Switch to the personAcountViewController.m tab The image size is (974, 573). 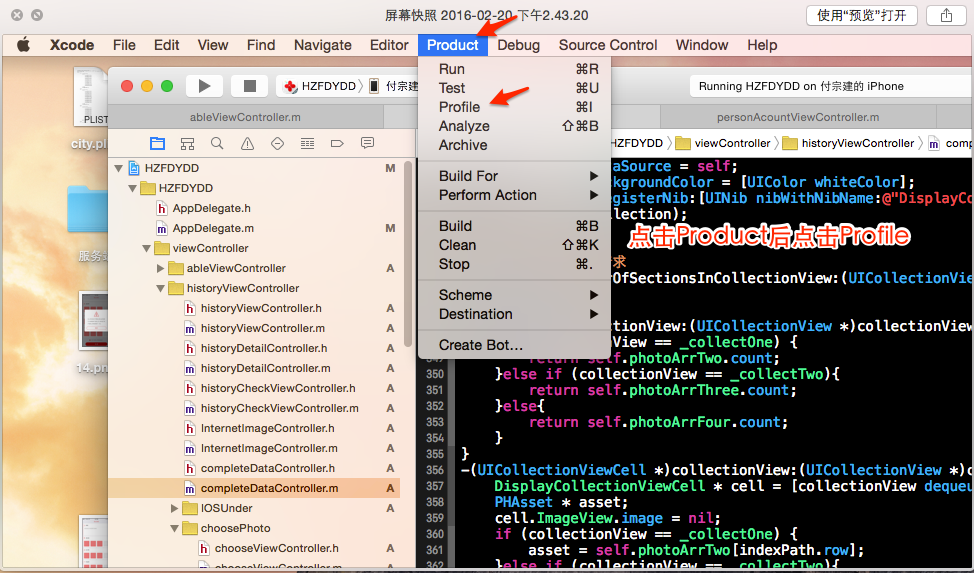(x=798, y=117)
